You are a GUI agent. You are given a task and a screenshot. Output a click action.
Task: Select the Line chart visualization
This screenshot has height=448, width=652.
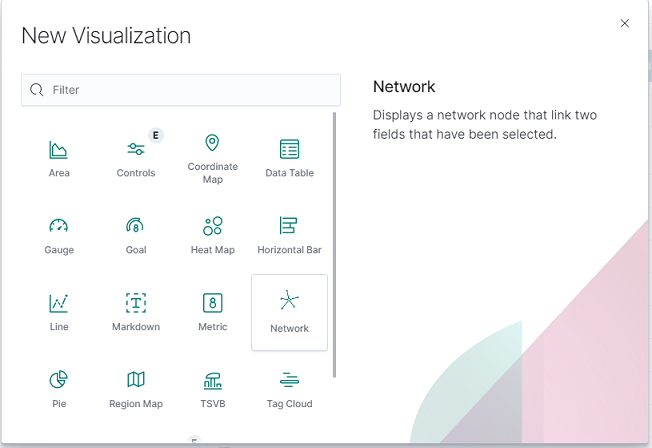(59, 312)
